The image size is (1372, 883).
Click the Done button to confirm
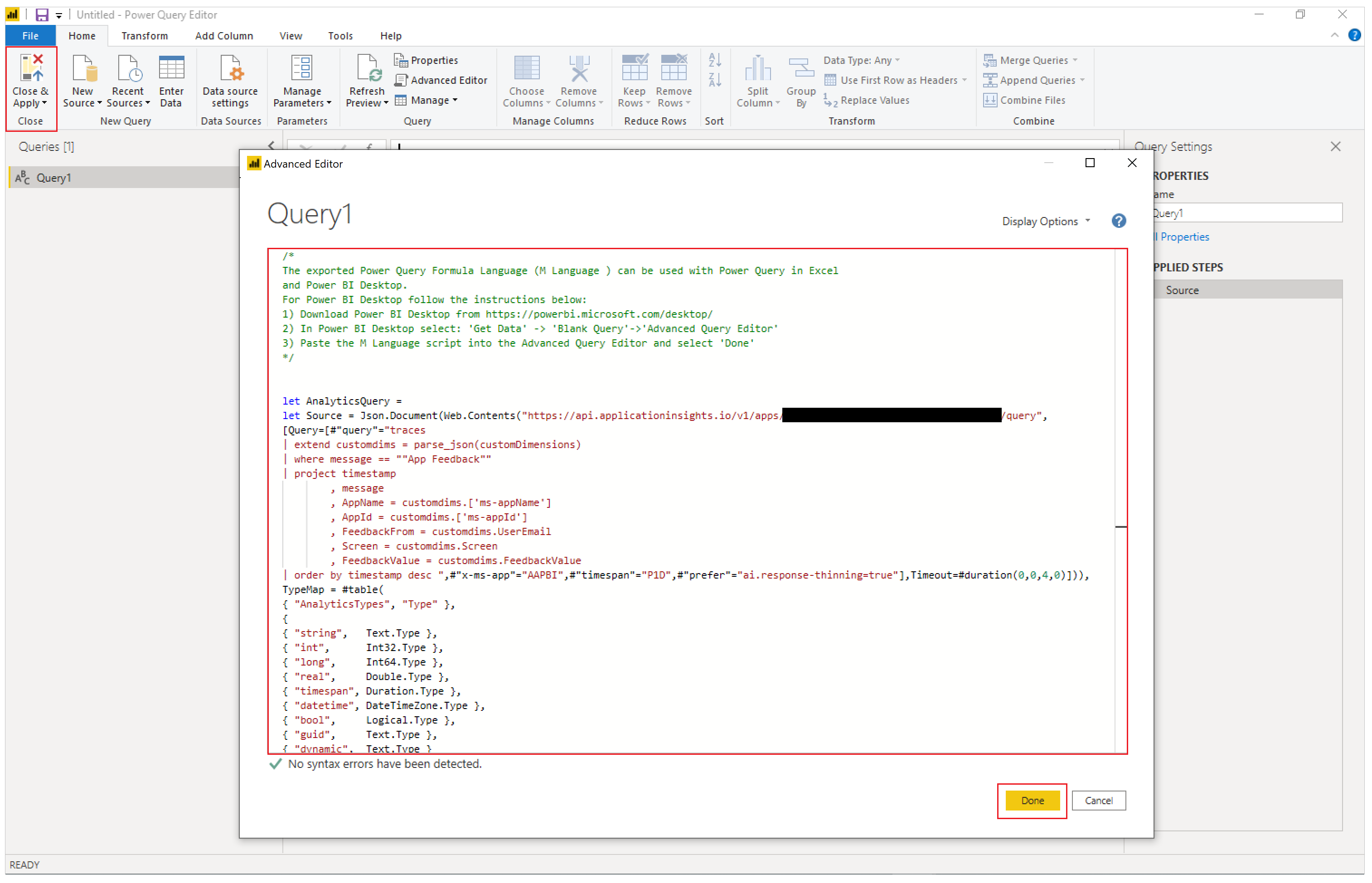pyautogui.click(x=1030, y=800)
